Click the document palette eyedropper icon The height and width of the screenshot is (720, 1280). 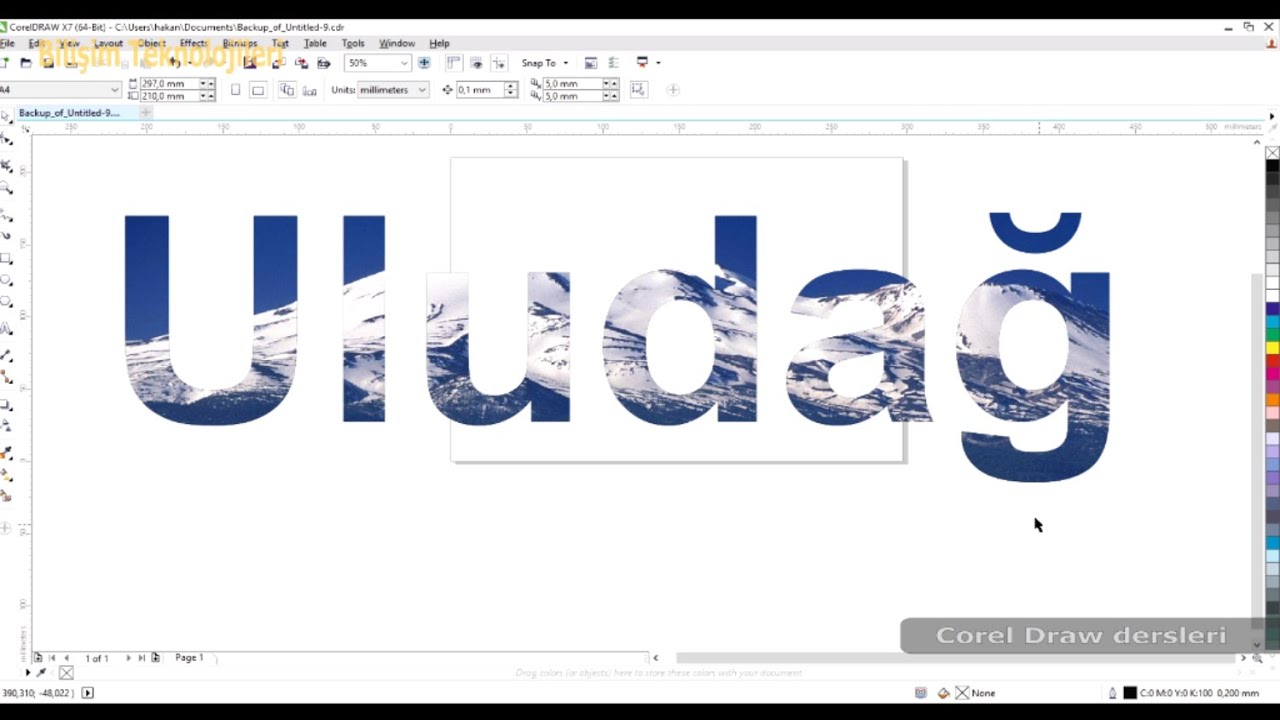click(41, 673)
